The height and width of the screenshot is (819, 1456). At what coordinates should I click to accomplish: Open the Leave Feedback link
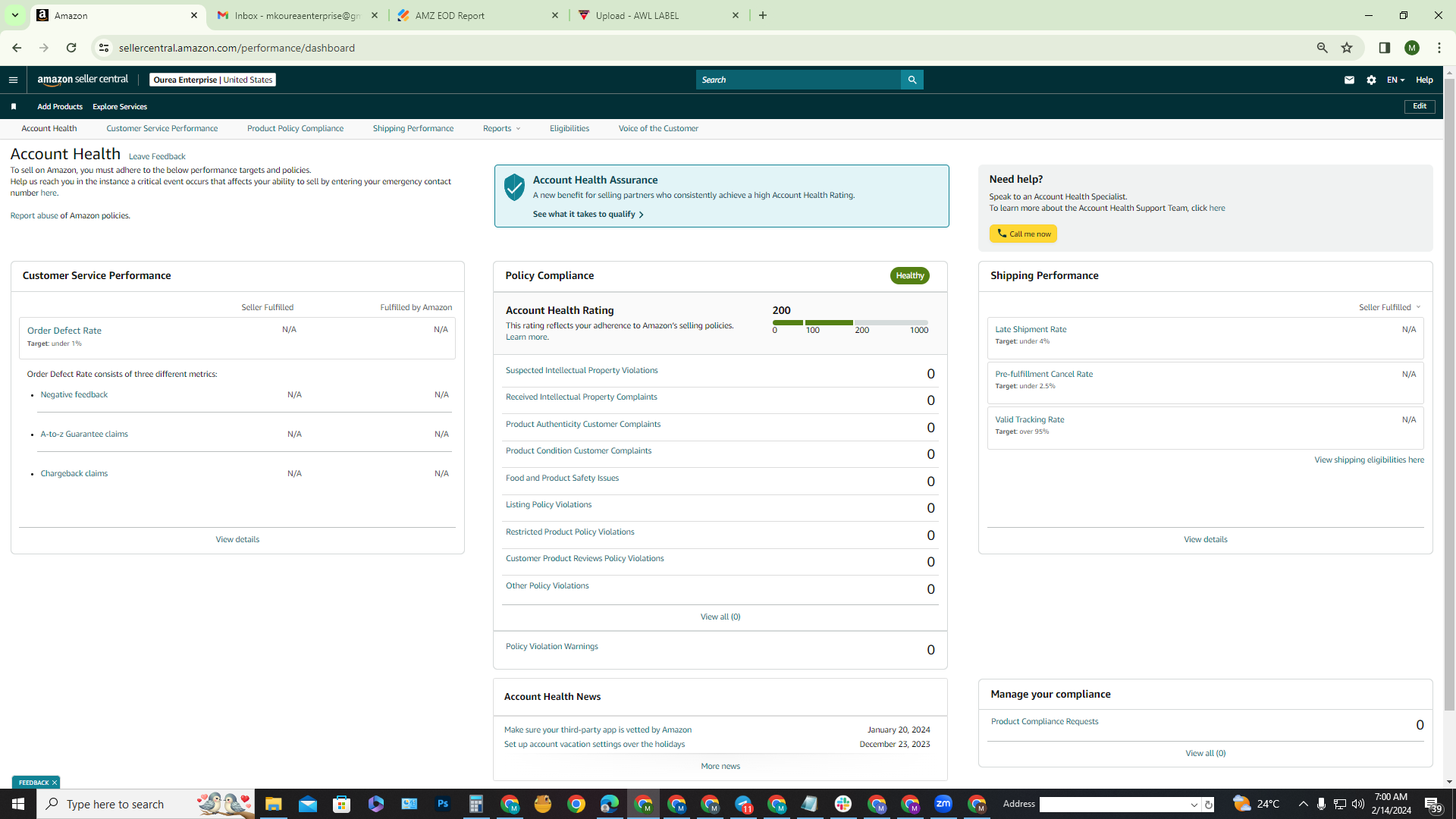pos(157,157)
